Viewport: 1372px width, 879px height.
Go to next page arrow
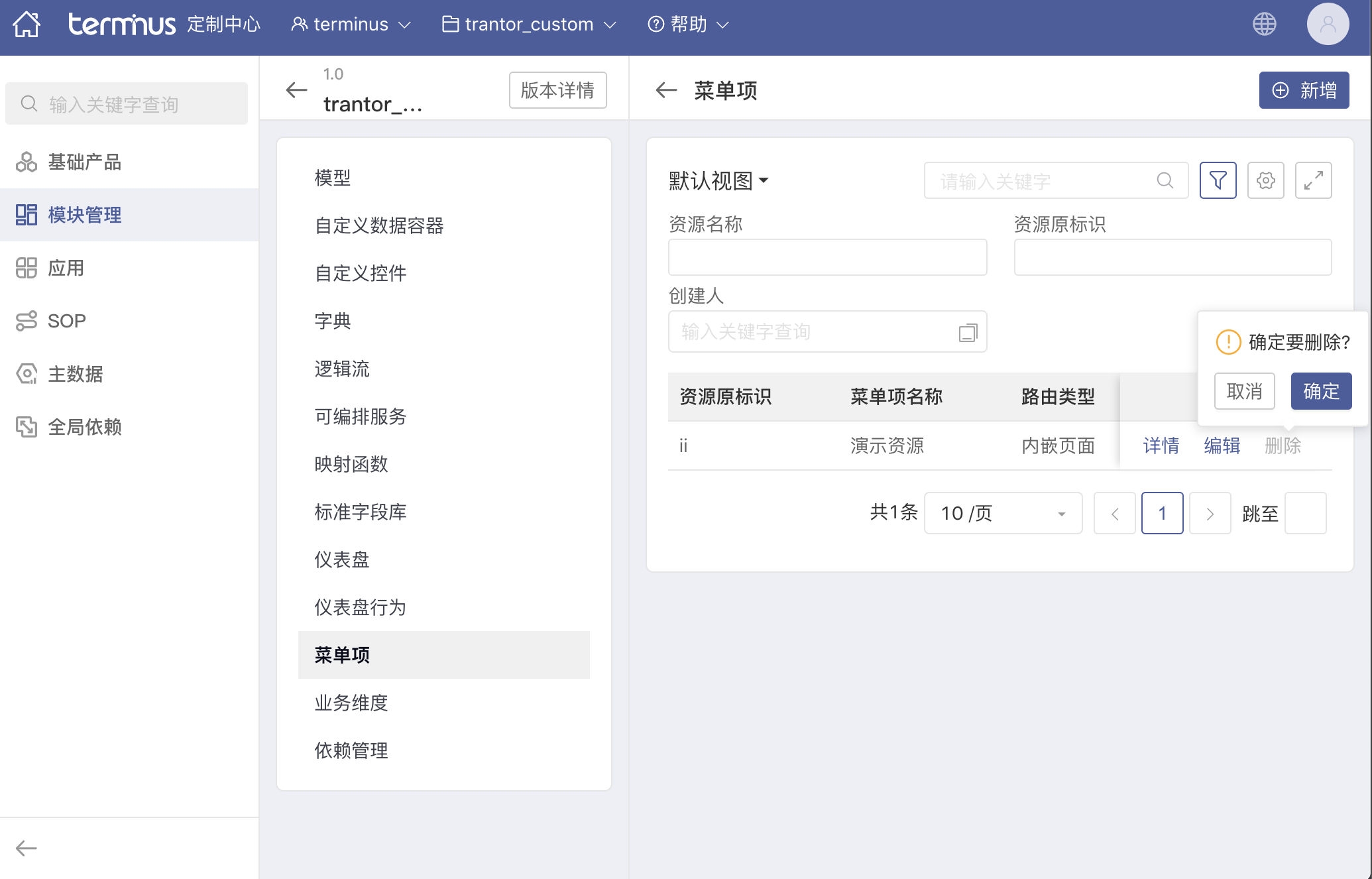[x=1210, y=513]
